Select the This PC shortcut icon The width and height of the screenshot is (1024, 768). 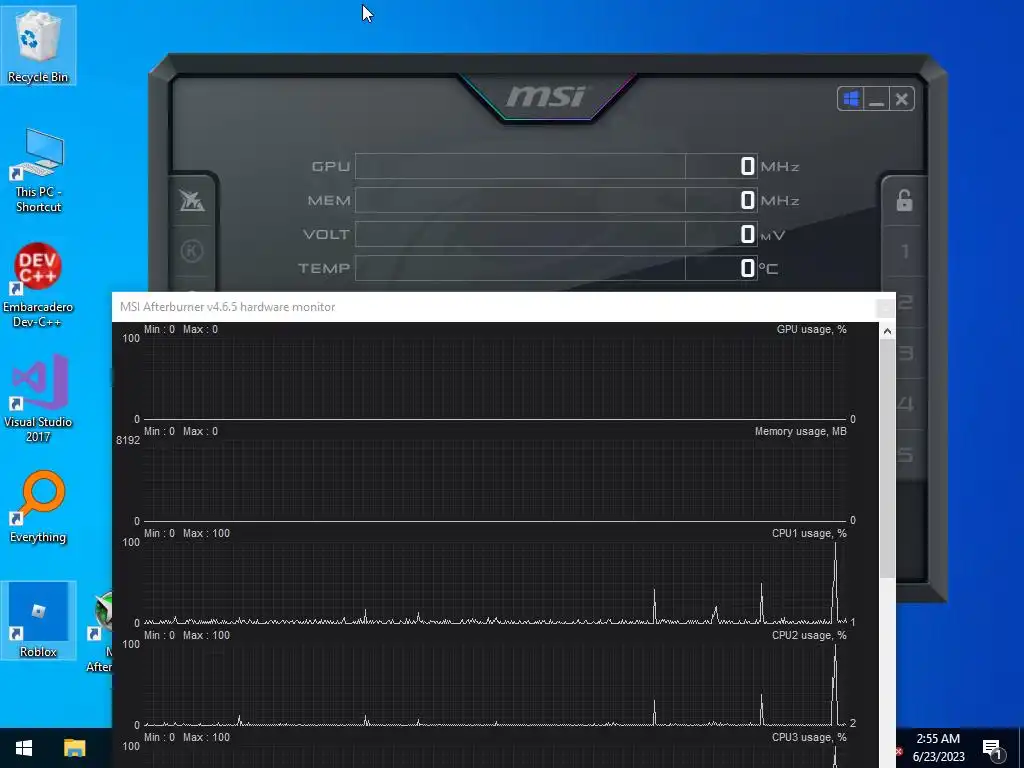pos(38,170)
